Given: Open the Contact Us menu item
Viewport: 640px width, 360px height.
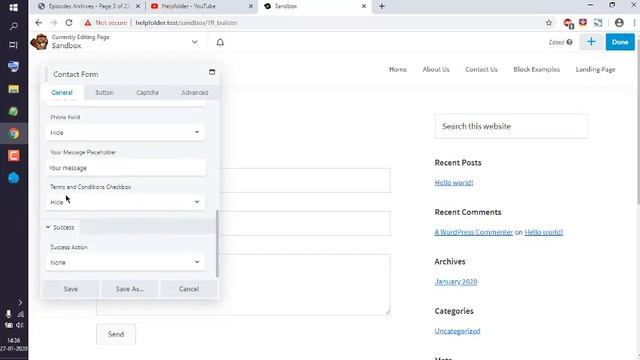Looking at the screenshot, I should [482, 69].
